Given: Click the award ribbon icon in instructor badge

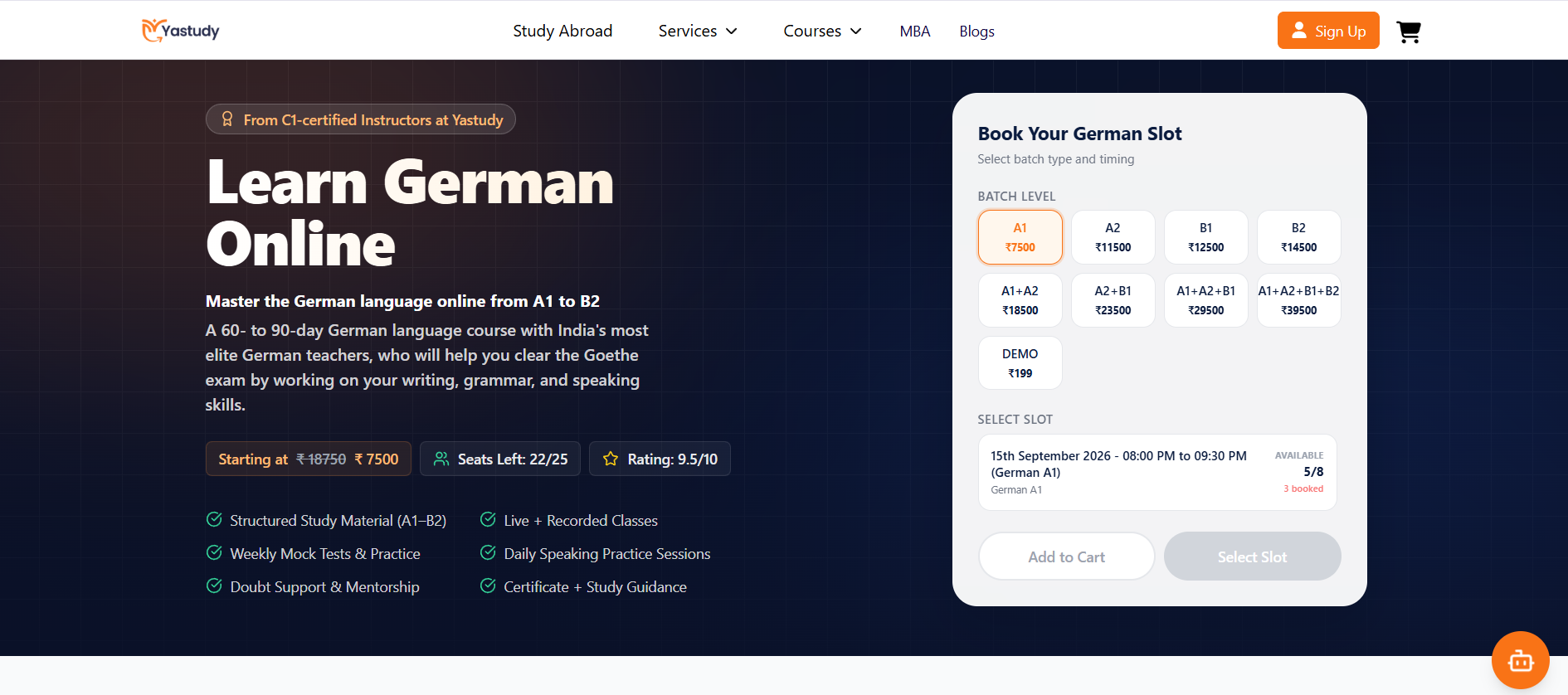Looking at the screenshot, I should [227, 119].
